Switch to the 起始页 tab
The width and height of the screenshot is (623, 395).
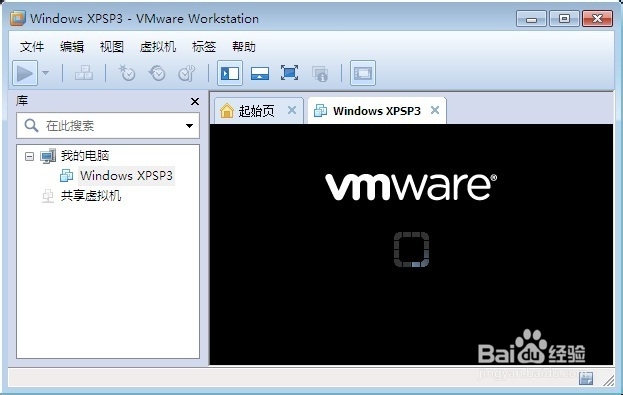point(256,111)
